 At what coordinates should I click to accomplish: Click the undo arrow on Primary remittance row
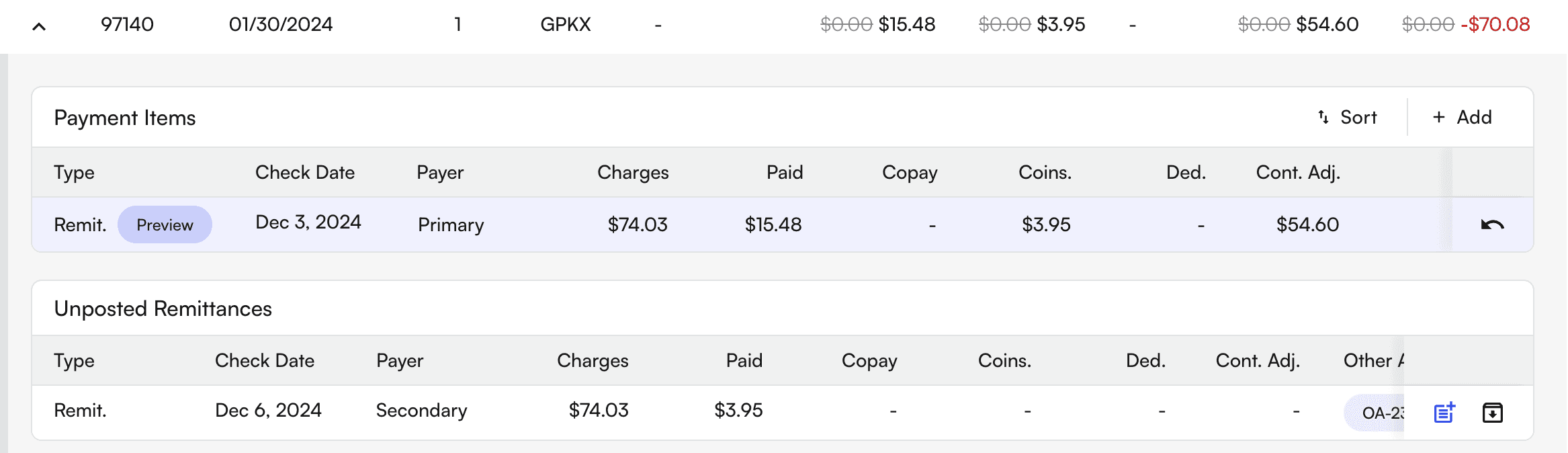pos(1492,225)
